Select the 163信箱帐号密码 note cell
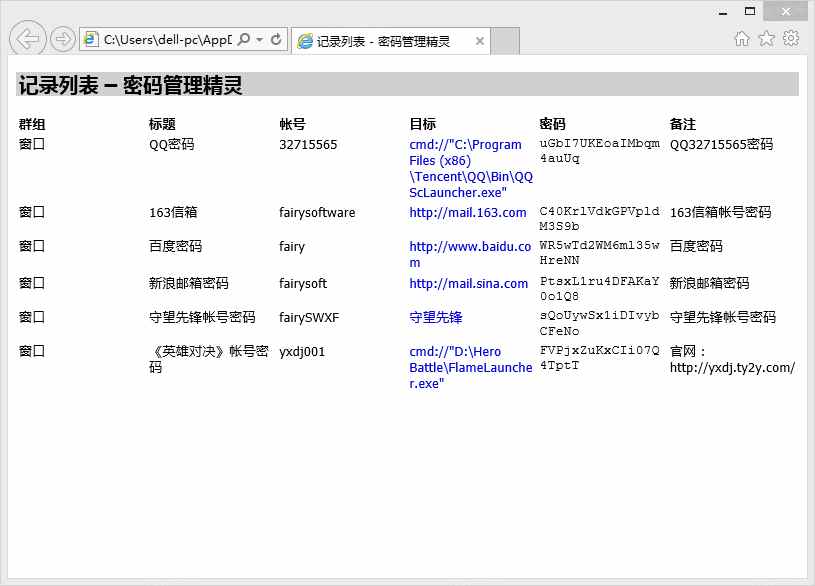This screenshot has height=586, width=815. click(x=720, y=213)
